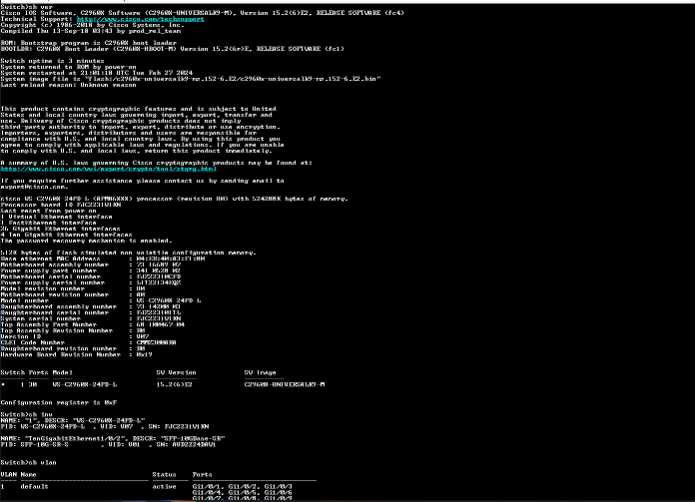
Task: Click the 'Motherboard serial number' row
Action: tap(91, 276)
